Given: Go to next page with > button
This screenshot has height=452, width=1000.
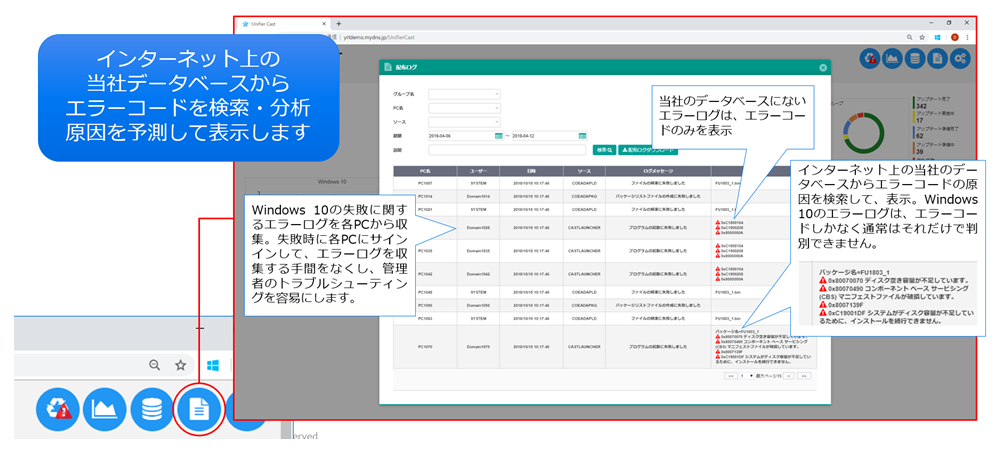Looking at the screenshot, I should coord(790,376).
